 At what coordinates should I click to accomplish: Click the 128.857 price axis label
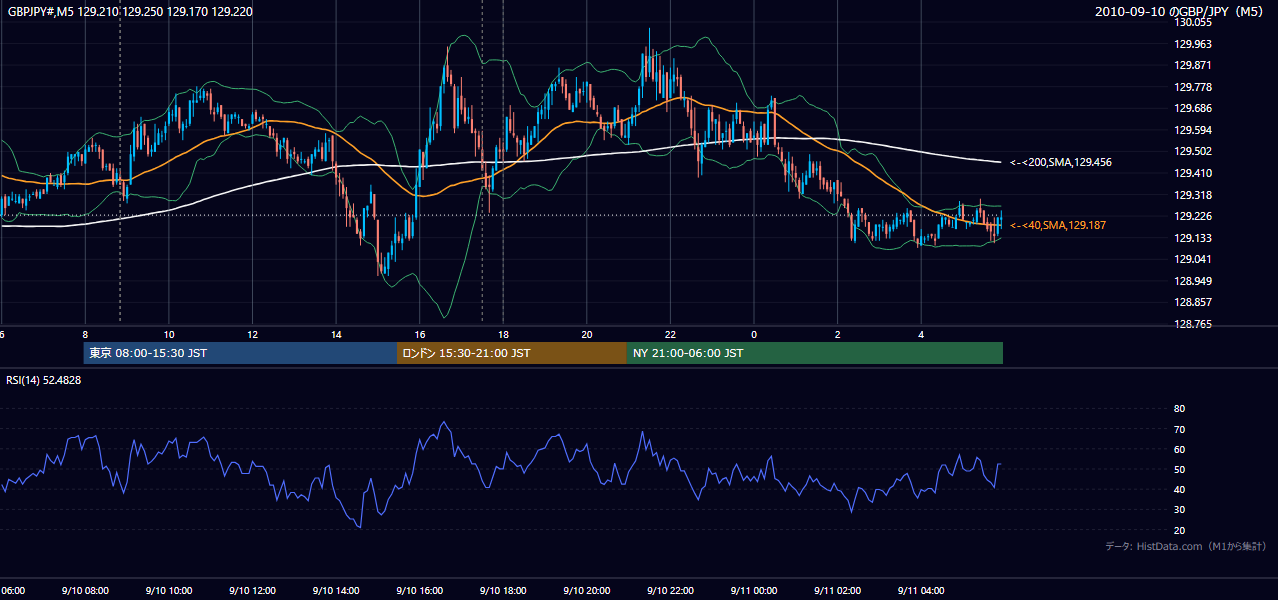click(1194, 302)
